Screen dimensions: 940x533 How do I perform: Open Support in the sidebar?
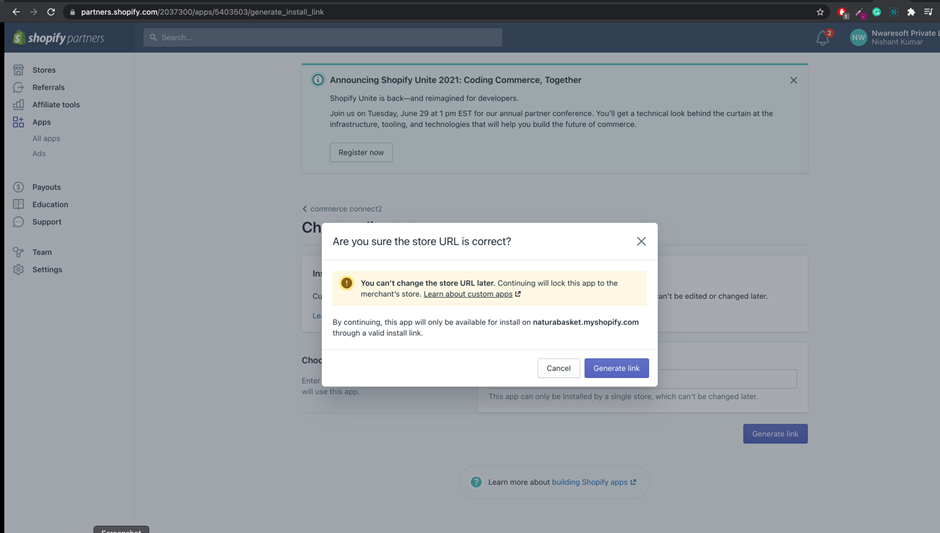tap(46, 222)
